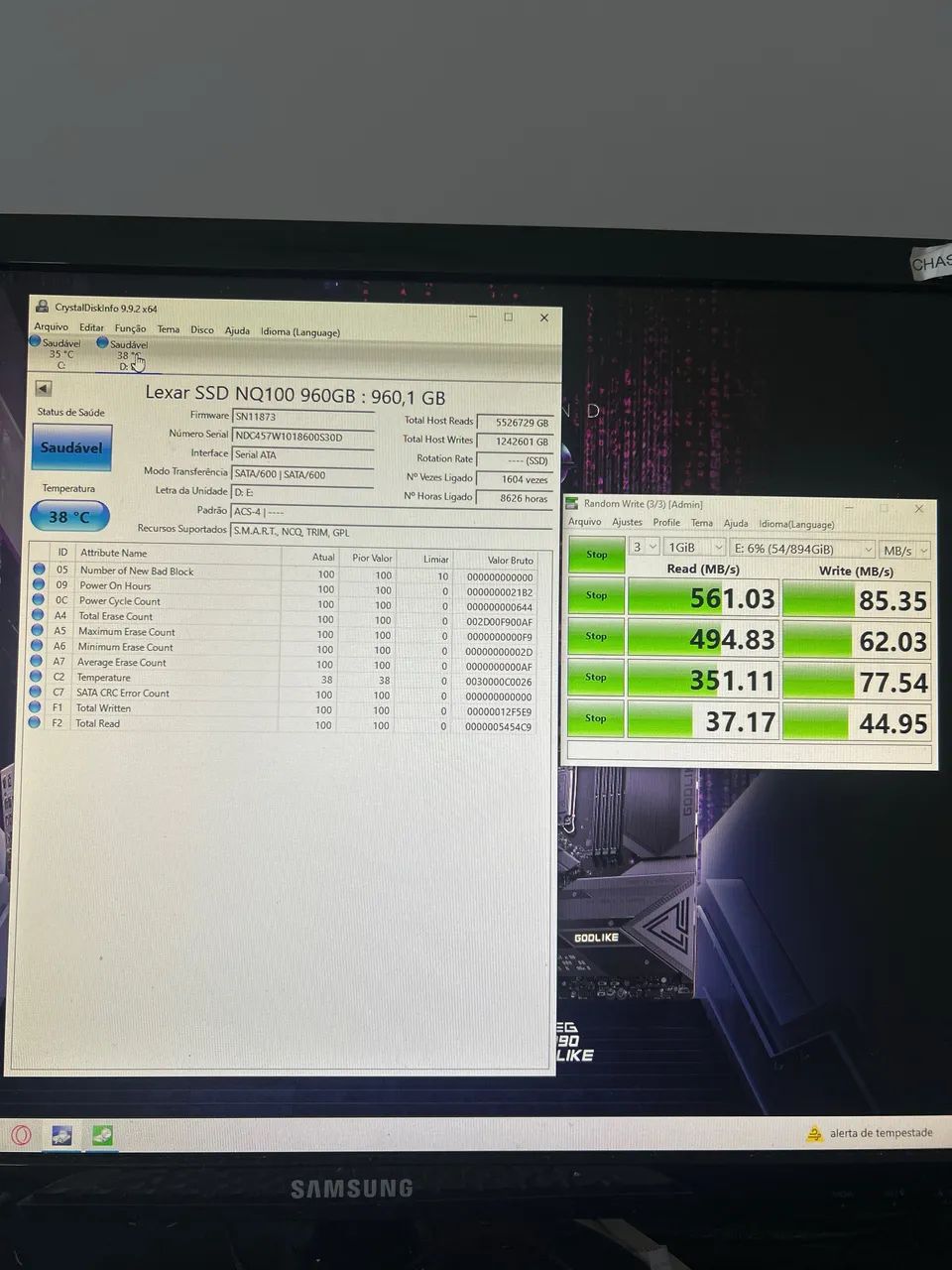Open the Tema menu in CrystalDiskInfo
Screen dimensions: 952x1270
[169, 329]
